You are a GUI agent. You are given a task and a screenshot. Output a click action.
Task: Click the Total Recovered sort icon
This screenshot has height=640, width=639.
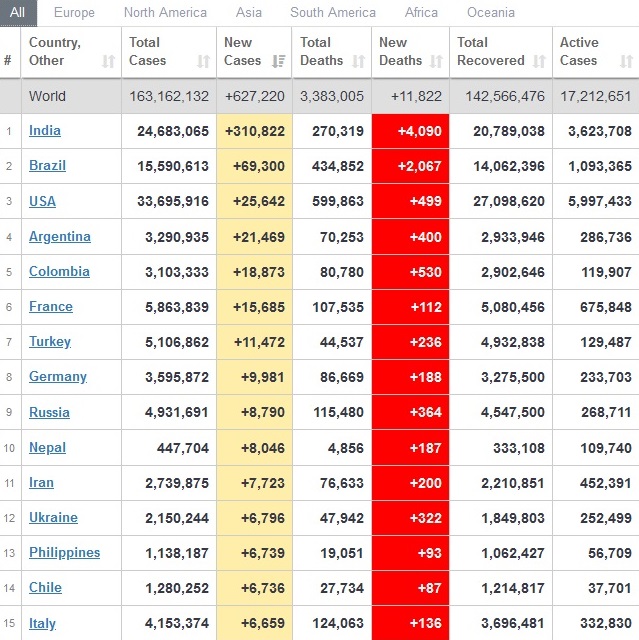click(539, 61)
